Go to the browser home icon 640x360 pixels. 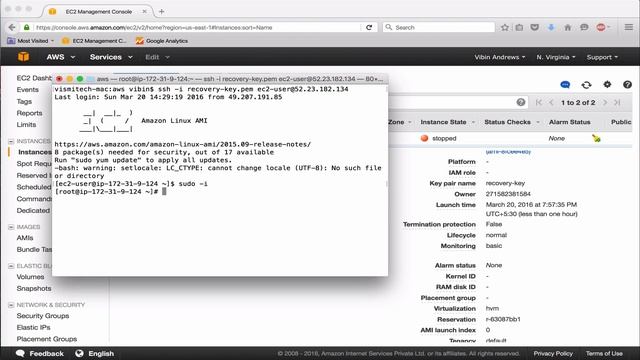tap(568, 27)
